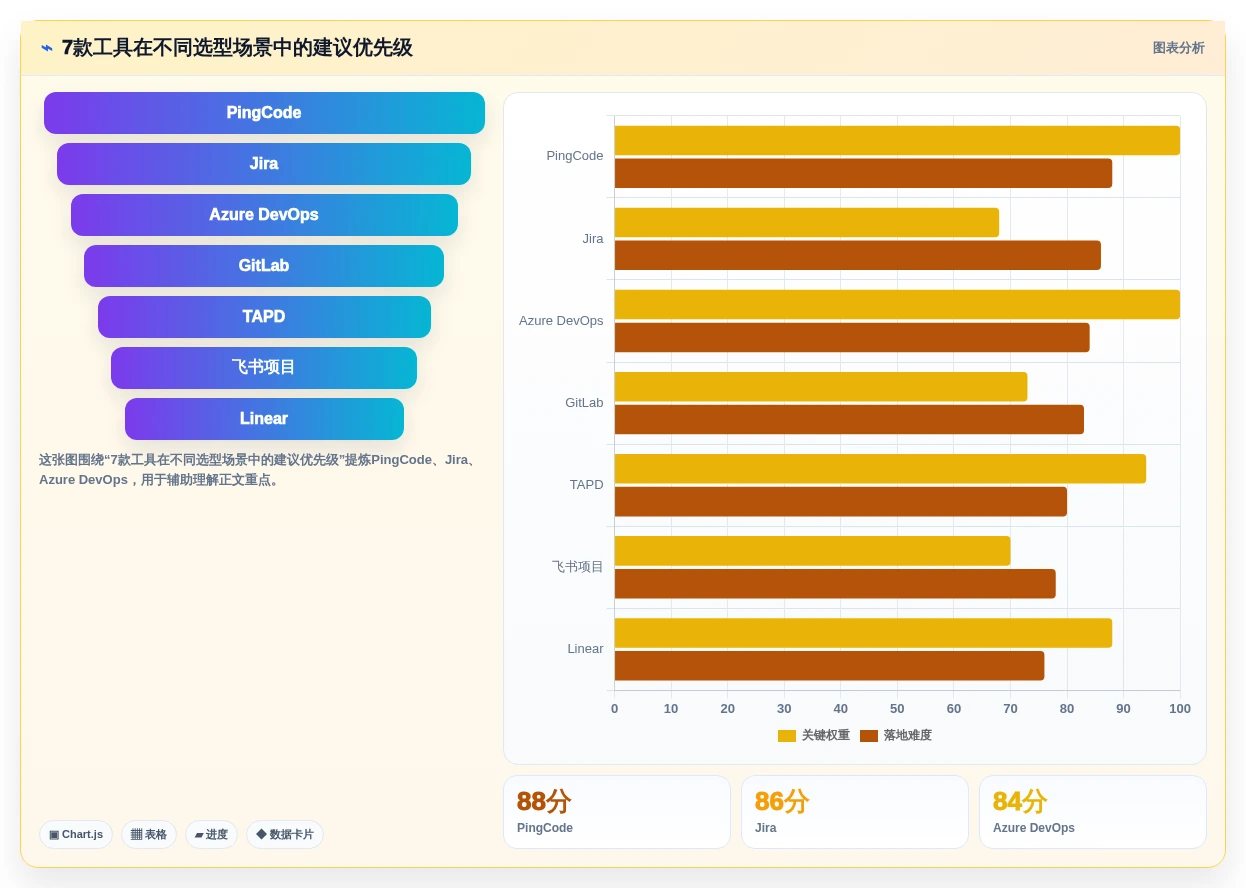Viewport: 1246px width, 888px height.
Task: Click TAPD's brown 落地难度 bar
Action: (x=840, y=502)
